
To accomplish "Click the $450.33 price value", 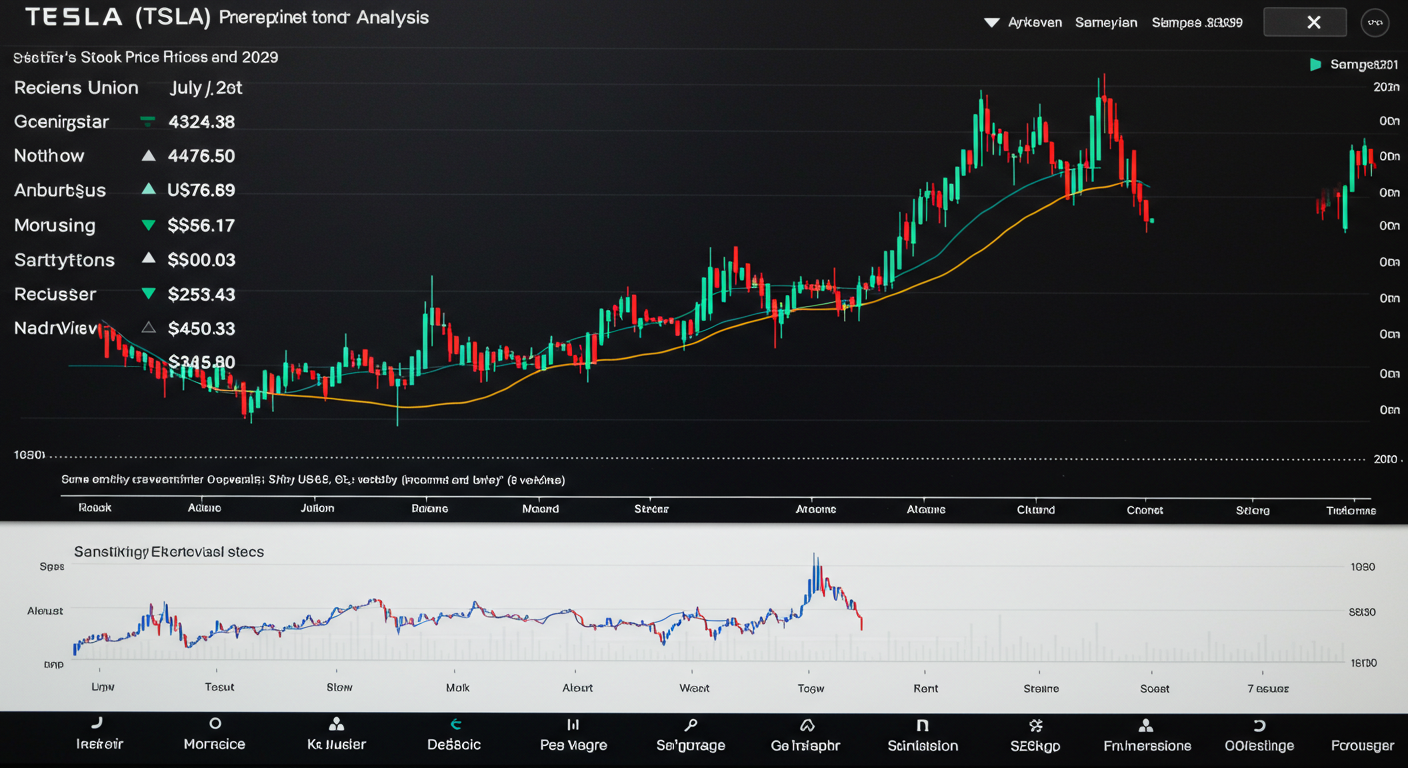I will pos(201,328).
